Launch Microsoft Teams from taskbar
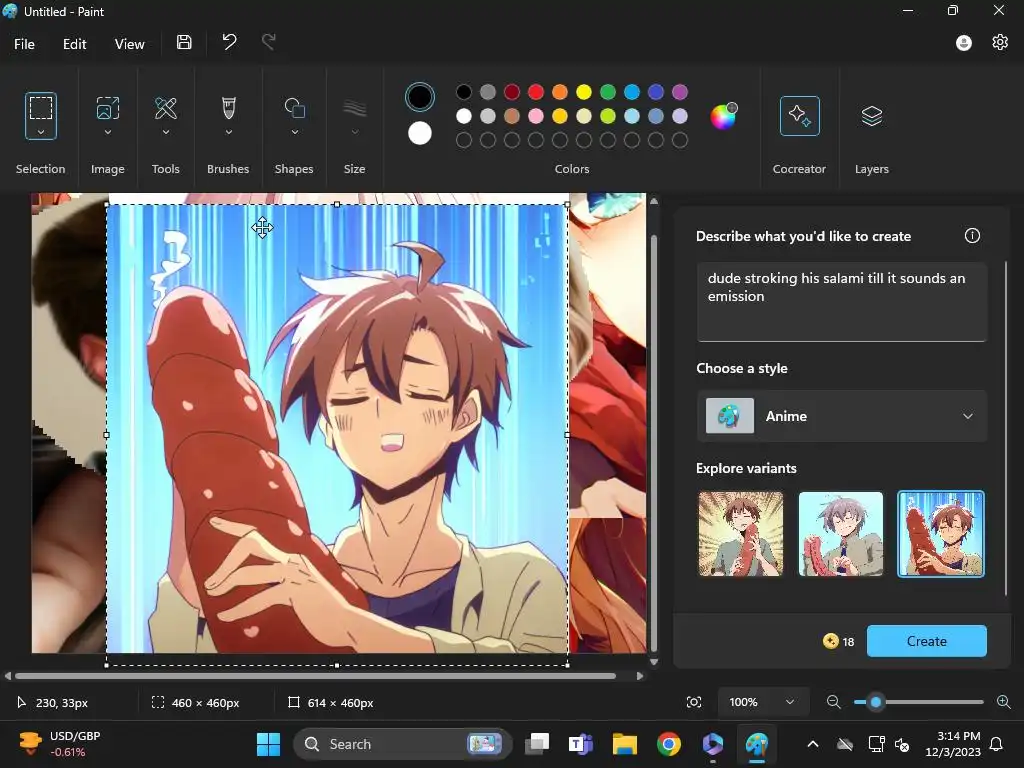 (x=581, y=744)
